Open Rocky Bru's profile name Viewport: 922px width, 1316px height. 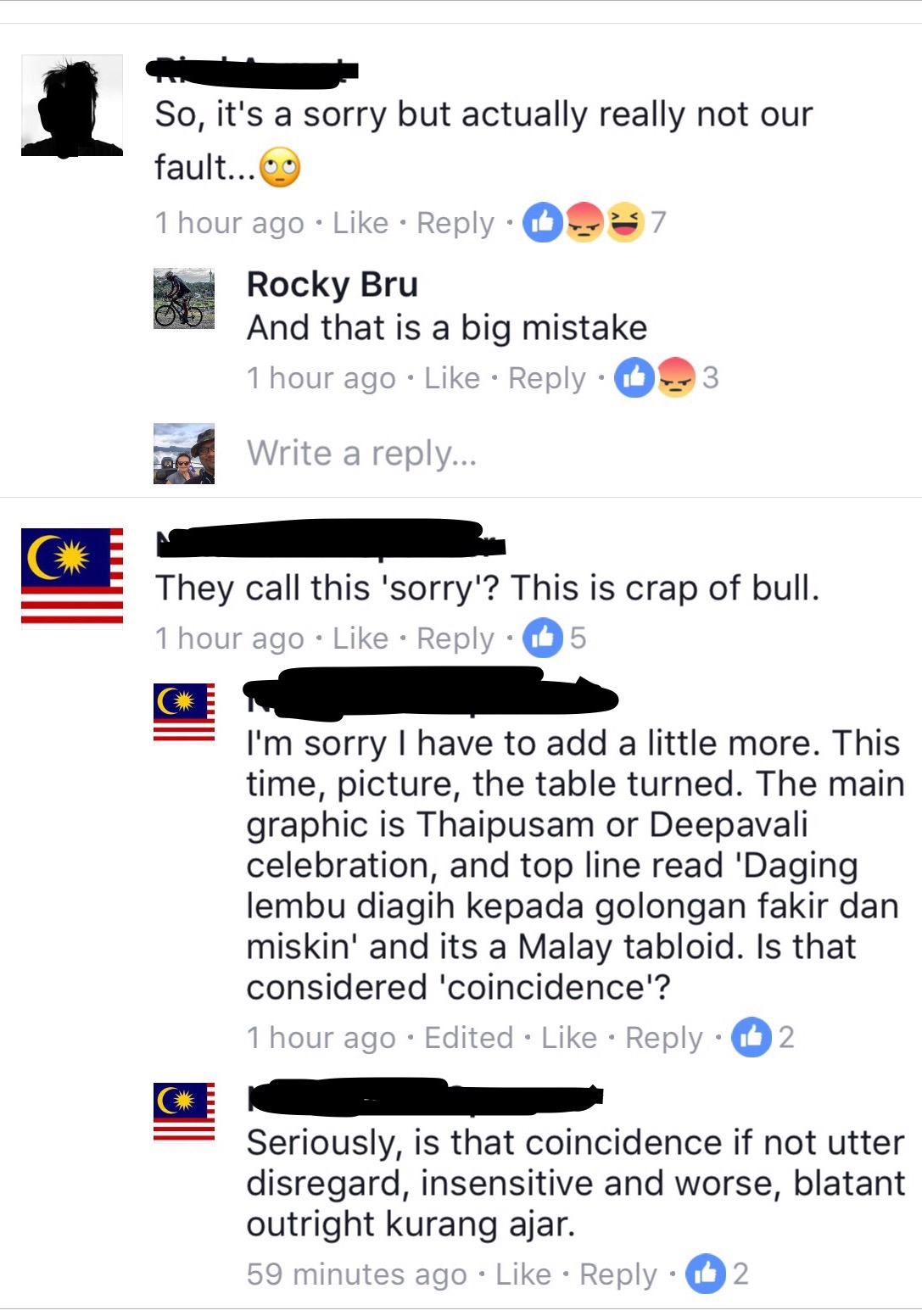[x=332, y=284]
